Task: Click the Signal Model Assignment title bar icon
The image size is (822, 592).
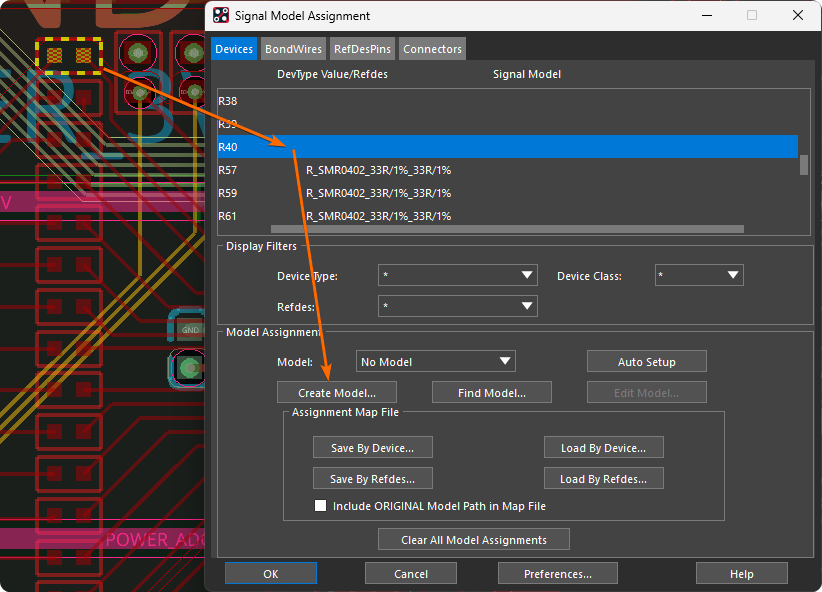Action: (221, 16)
